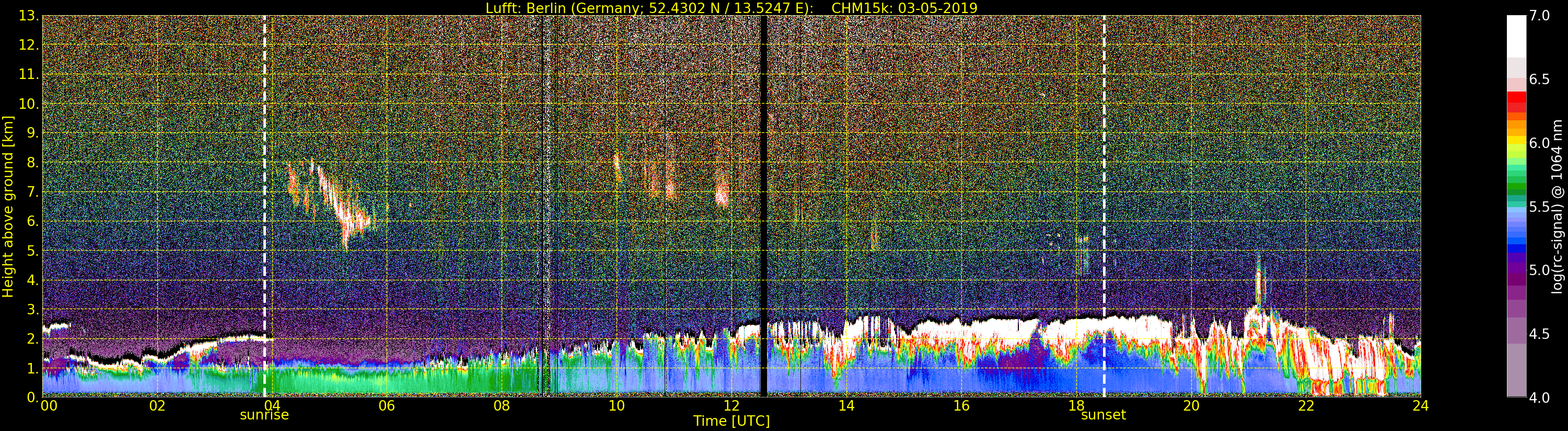Screen dimensions: 1568x431
Task: Click the '20' time tick label
Action: [1191, 405]
